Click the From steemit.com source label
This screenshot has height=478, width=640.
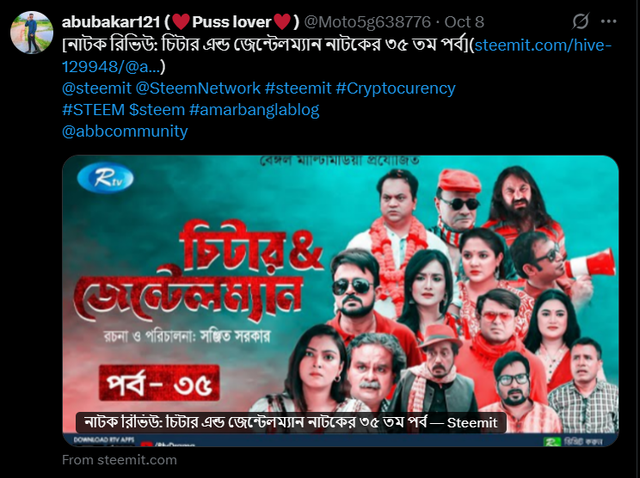(x=119, y=460)
